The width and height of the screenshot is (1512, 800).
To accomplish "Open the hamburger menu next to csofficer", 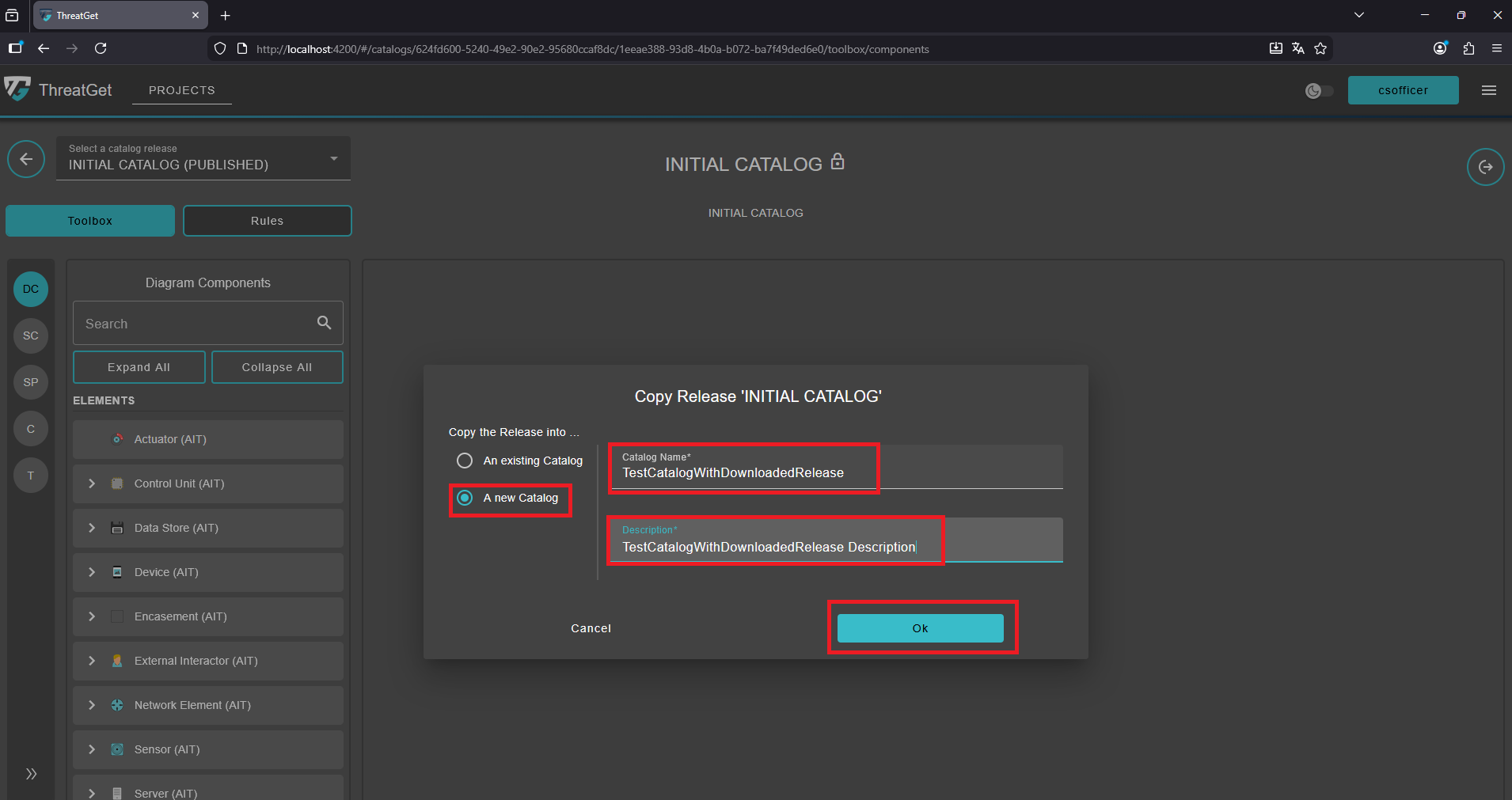I will pyautogui.click(x=1488, y=90).
